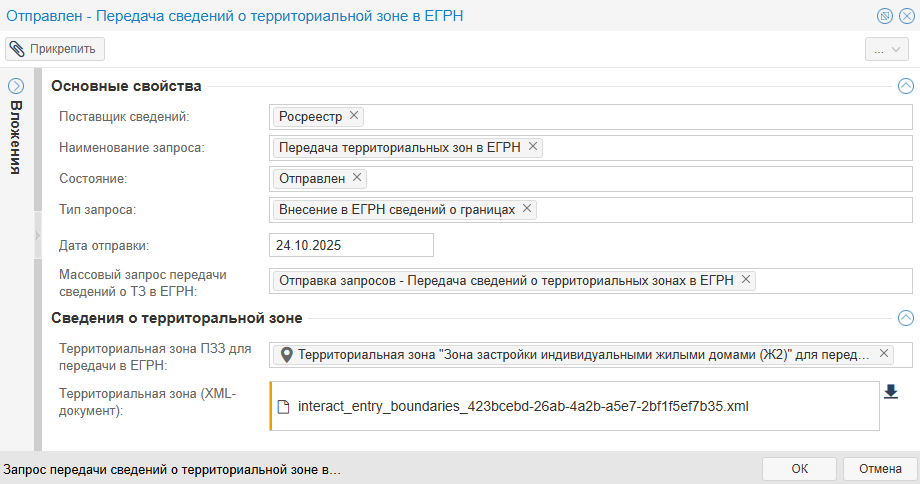Collapse the Основные свойства section

coord(906,86)
